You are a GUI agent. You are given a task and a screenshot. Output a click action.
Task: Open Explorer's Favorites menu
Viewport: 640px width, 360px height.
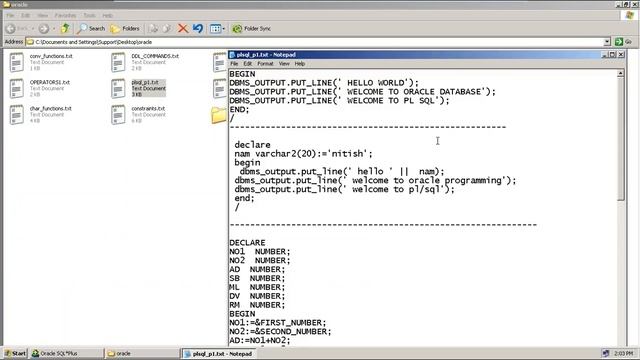[x=65, y=16]
